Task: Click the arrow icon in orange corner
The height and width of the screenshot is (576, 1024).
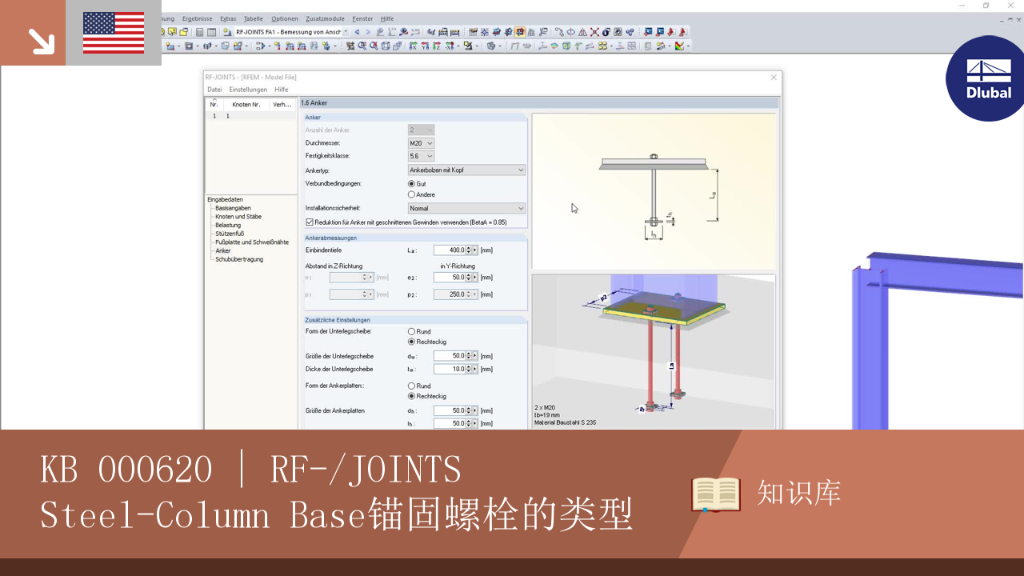Action: (40, 41)
